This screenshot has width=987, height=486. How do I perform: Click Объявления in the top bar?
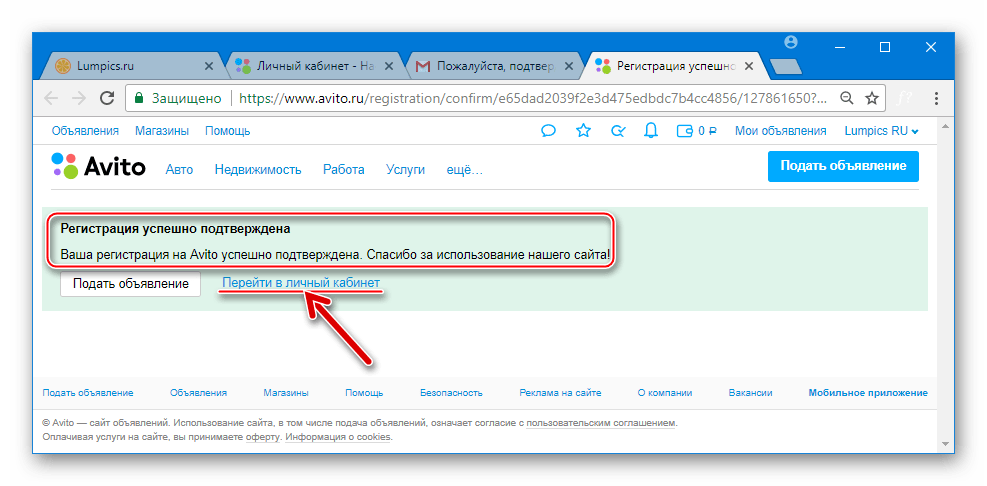[x=86, y=131]
